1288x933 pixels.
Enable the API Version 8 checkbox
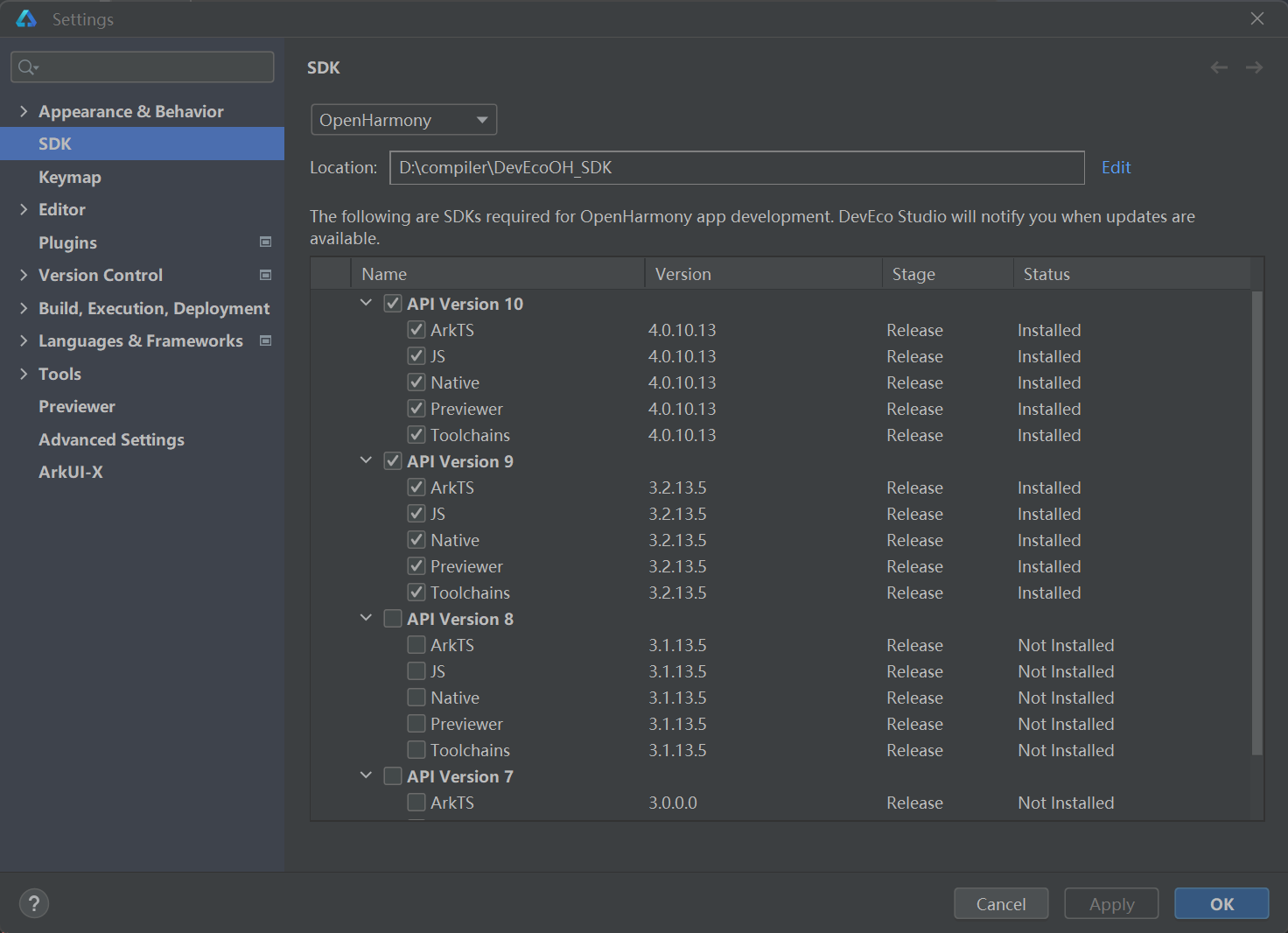click(393, 619)
